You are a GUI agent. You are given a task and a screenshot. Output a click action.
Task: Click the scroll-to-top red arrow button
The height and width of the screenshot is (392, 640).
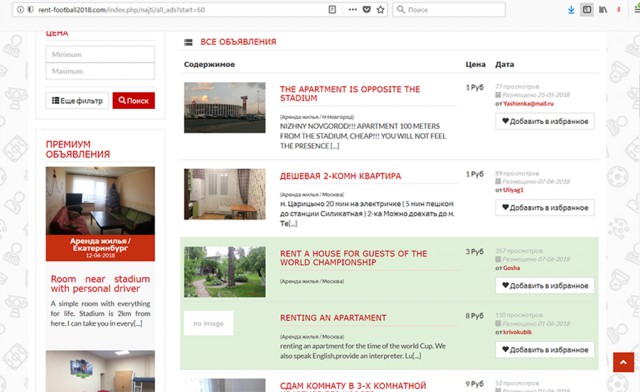click(623, 362)
